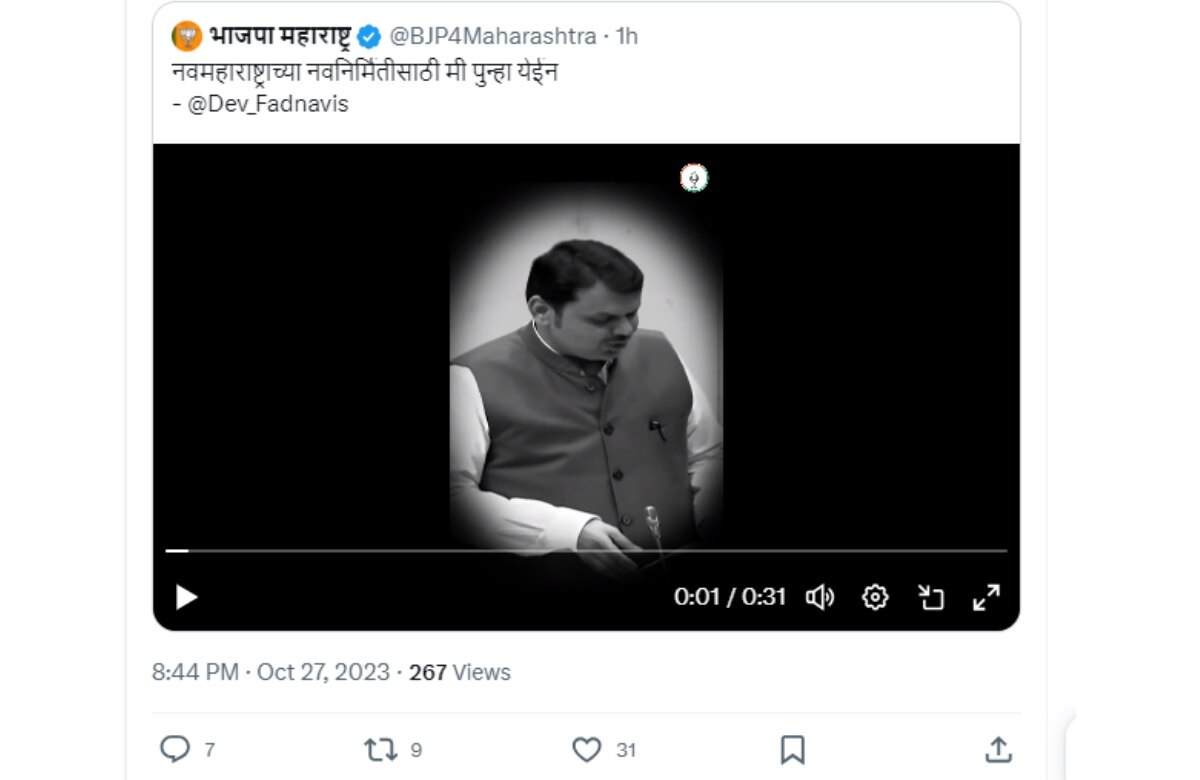Play the video of Devendra Fadnavis

tap(184, 597)
